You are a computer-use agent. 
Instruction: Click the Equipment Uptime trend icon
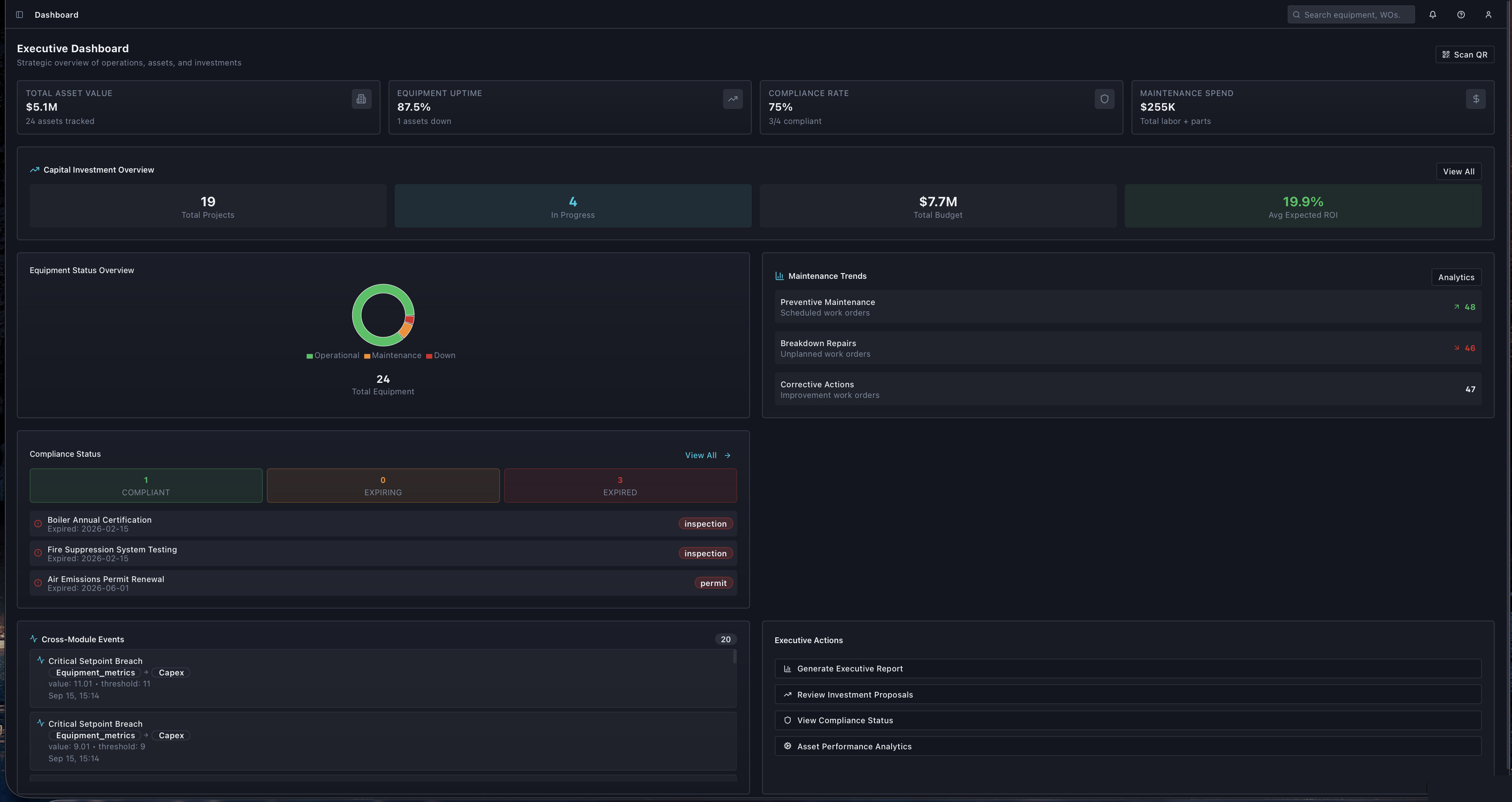coord(733,99)
